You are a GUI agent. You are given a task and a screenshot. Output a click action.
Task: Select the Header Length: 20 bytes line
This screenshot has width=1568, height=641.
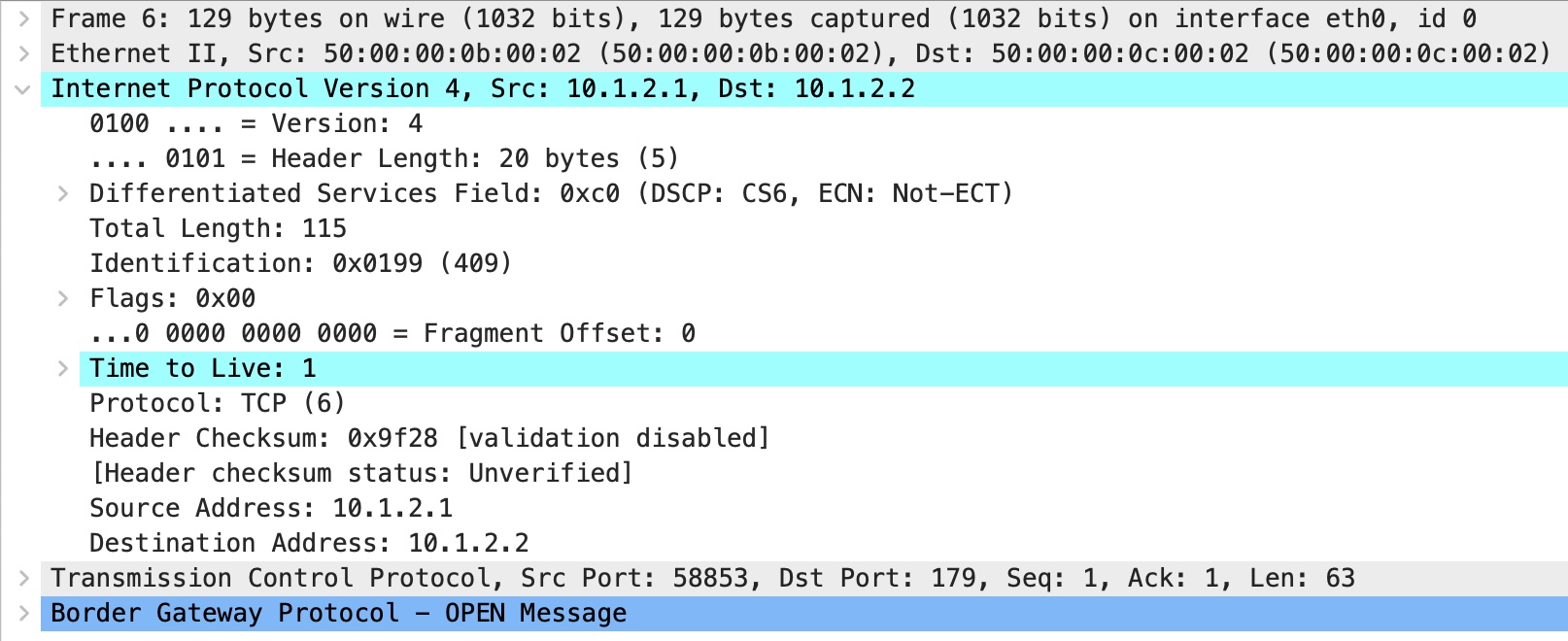point(384,158)
